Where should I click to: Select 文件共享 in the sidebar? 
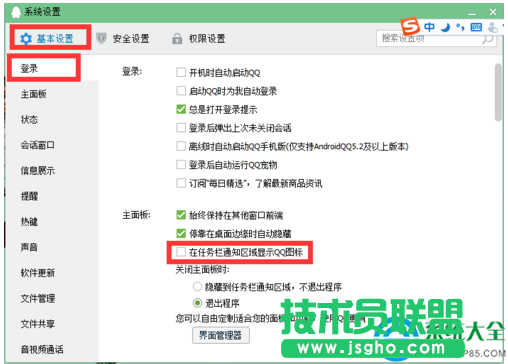coord(38,324)
